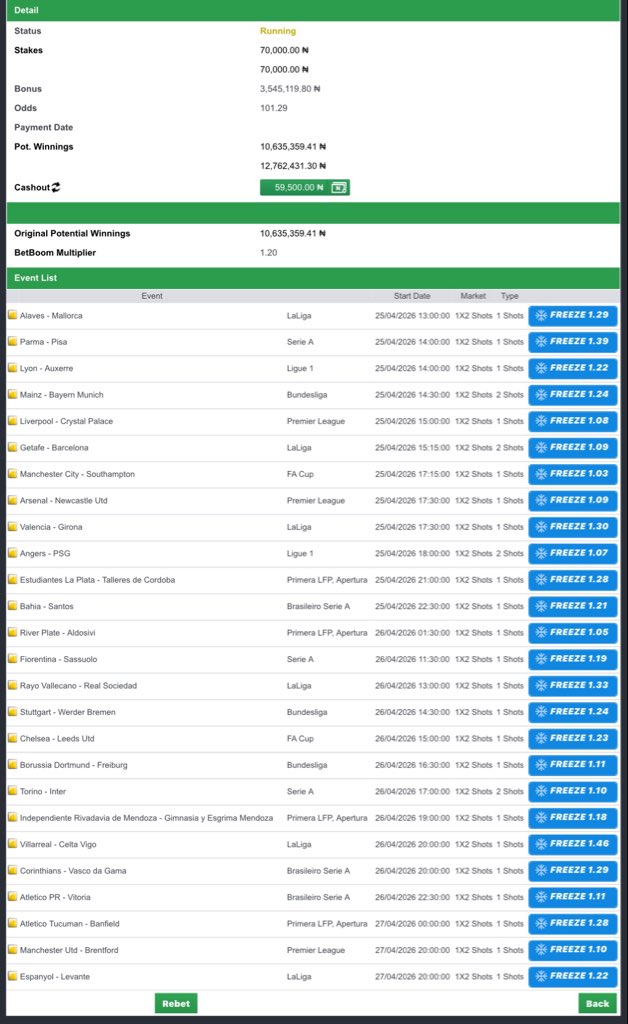Freeze Arsenal - Newcastle Utd selection
This screenshot has height=1024, width=628.
point(573,500)
